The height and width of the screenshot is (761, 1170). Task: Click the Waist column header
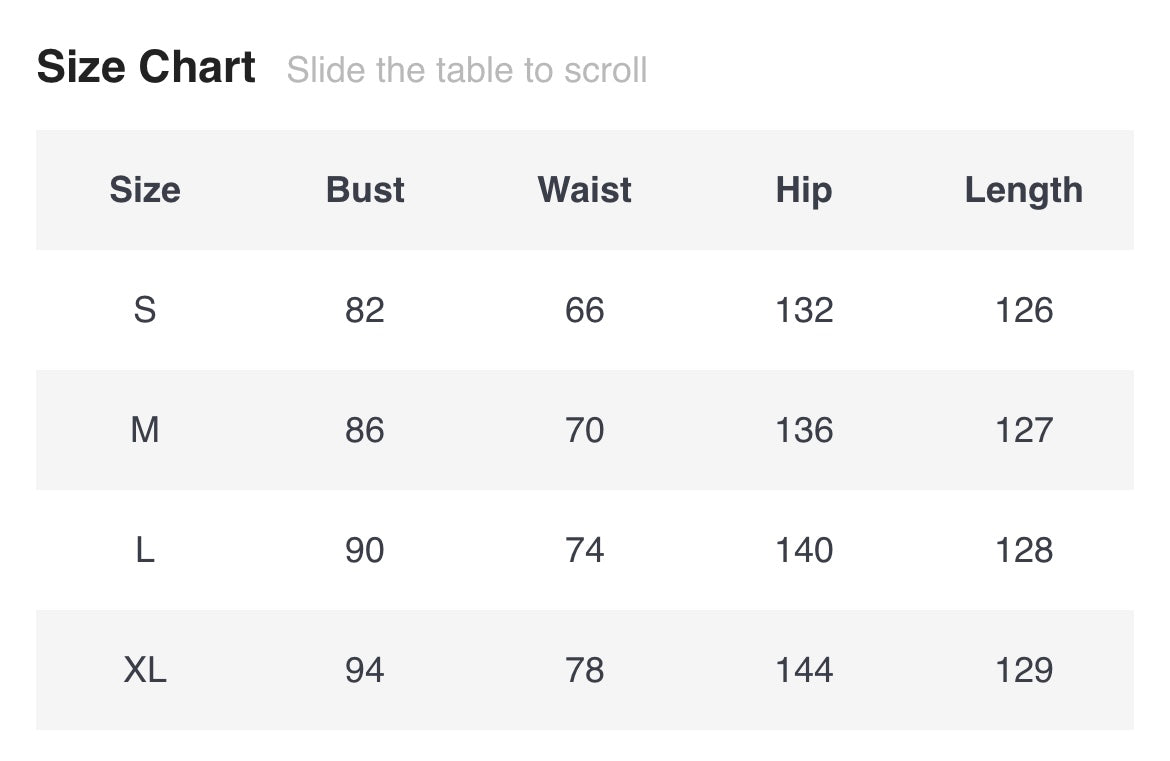pos(585,190)
